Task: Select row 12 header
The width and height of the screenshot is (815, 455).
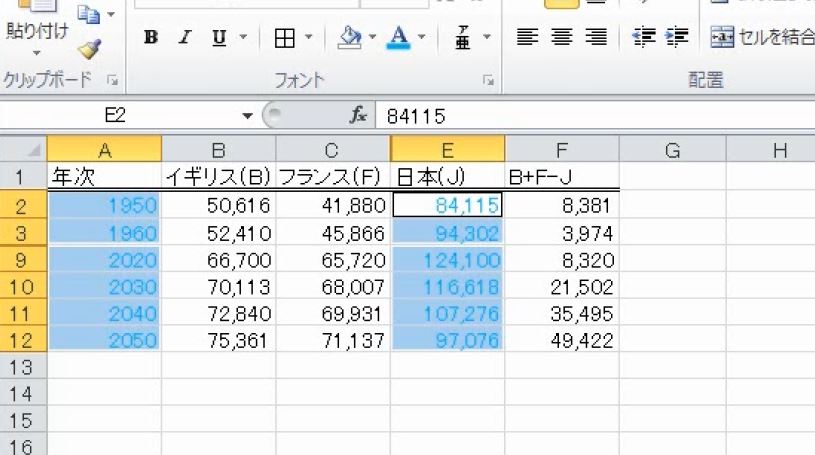Action: pyautogui.click(x=23, y=340)
